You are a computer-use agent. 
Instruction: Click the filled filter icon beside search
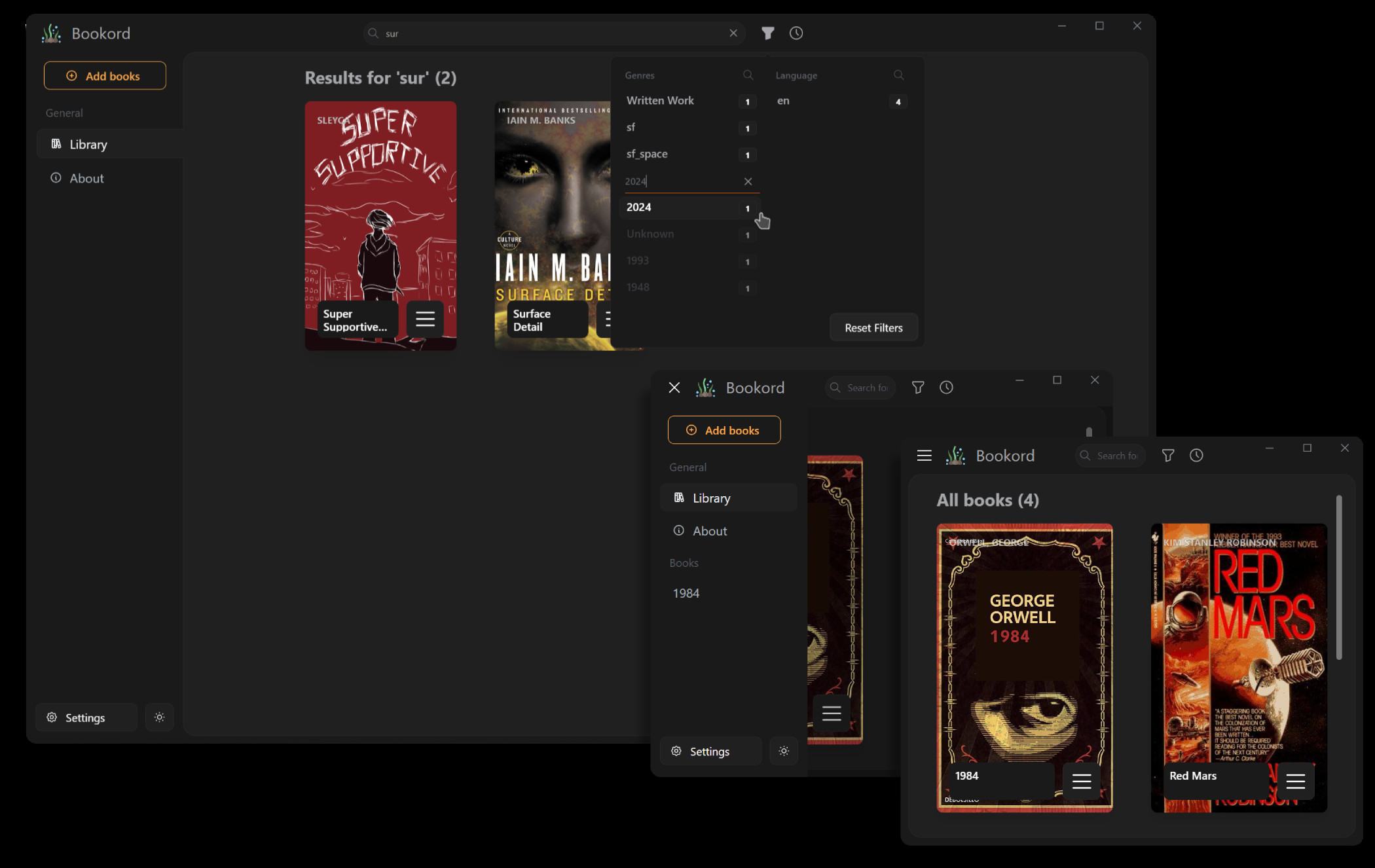click(x=768, y=33)
